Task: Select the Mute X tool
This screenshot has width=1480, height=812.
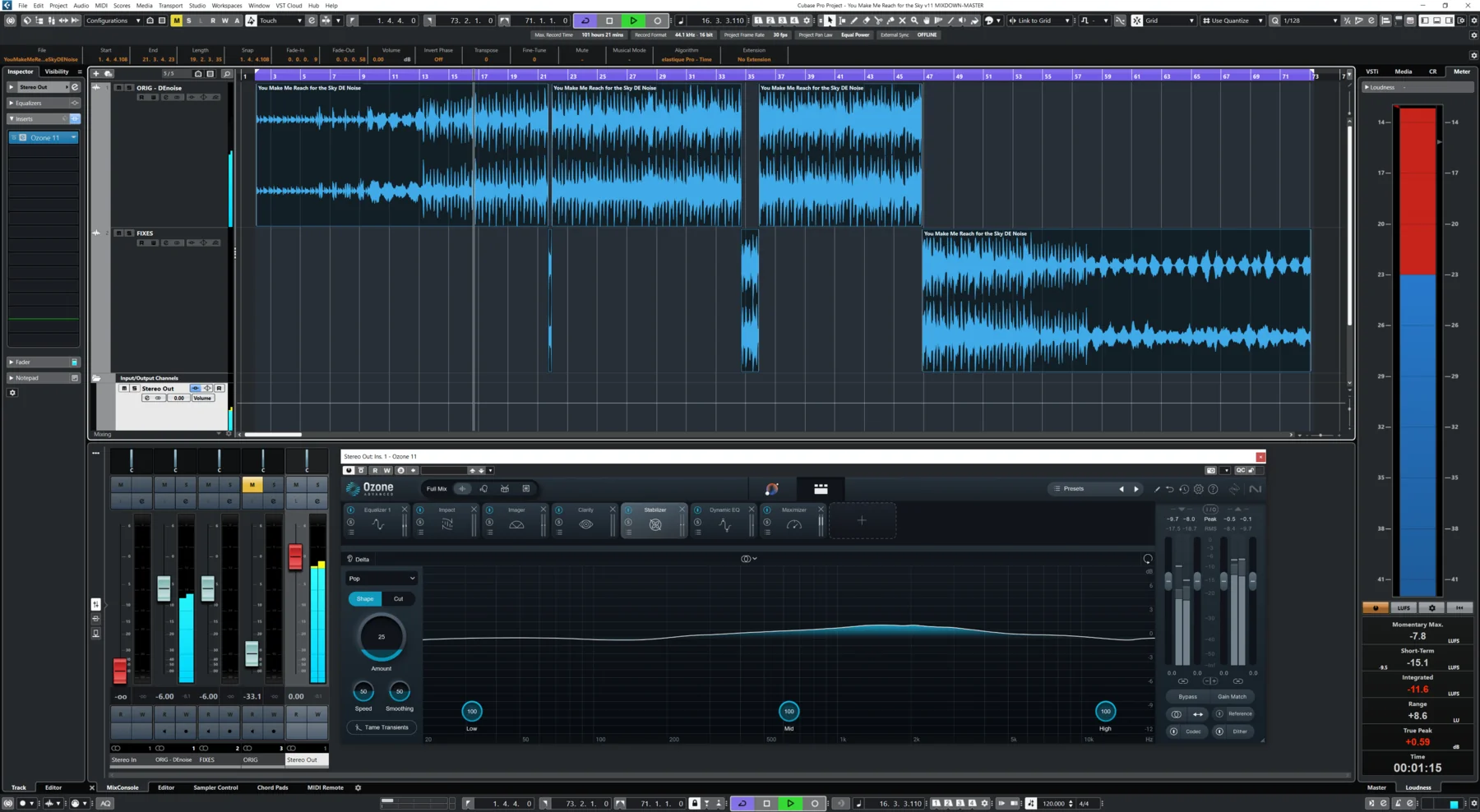Action: click(x=902, y=21)
